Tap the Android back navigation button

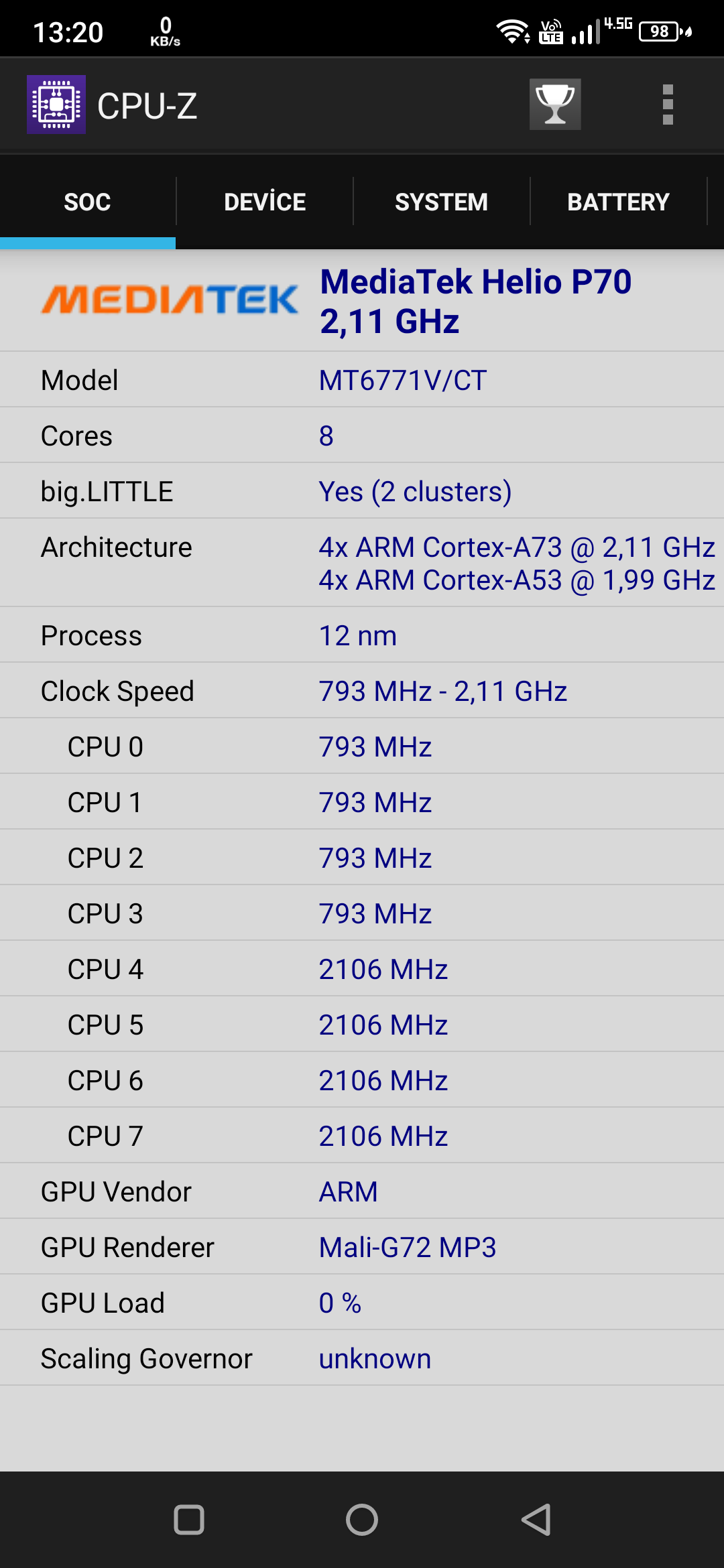click(x=536, y=1520)
